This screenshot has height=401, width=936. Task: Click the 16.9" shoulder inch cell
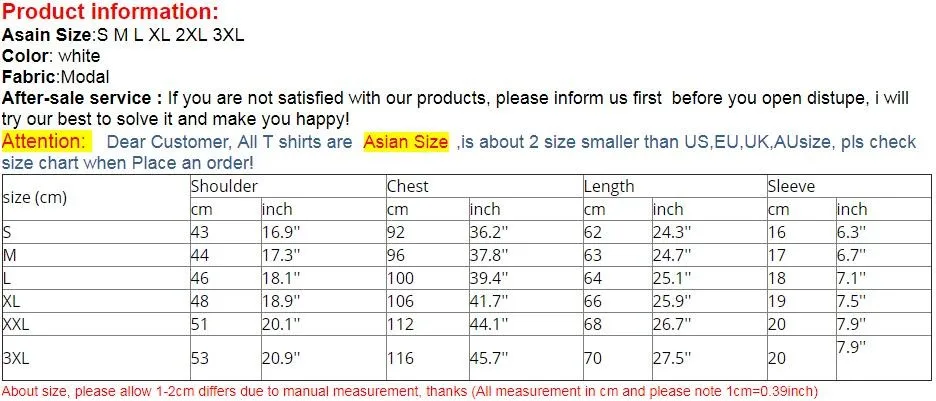point(281,232)
